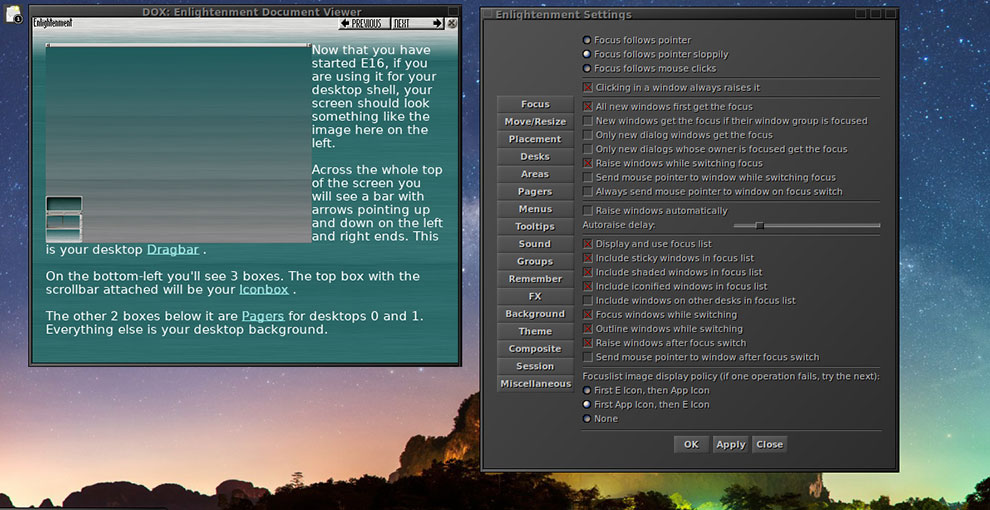This screenshot has width=990, height=510.
Task: Toggle Focus windows while switching
Action: [660, 314]
